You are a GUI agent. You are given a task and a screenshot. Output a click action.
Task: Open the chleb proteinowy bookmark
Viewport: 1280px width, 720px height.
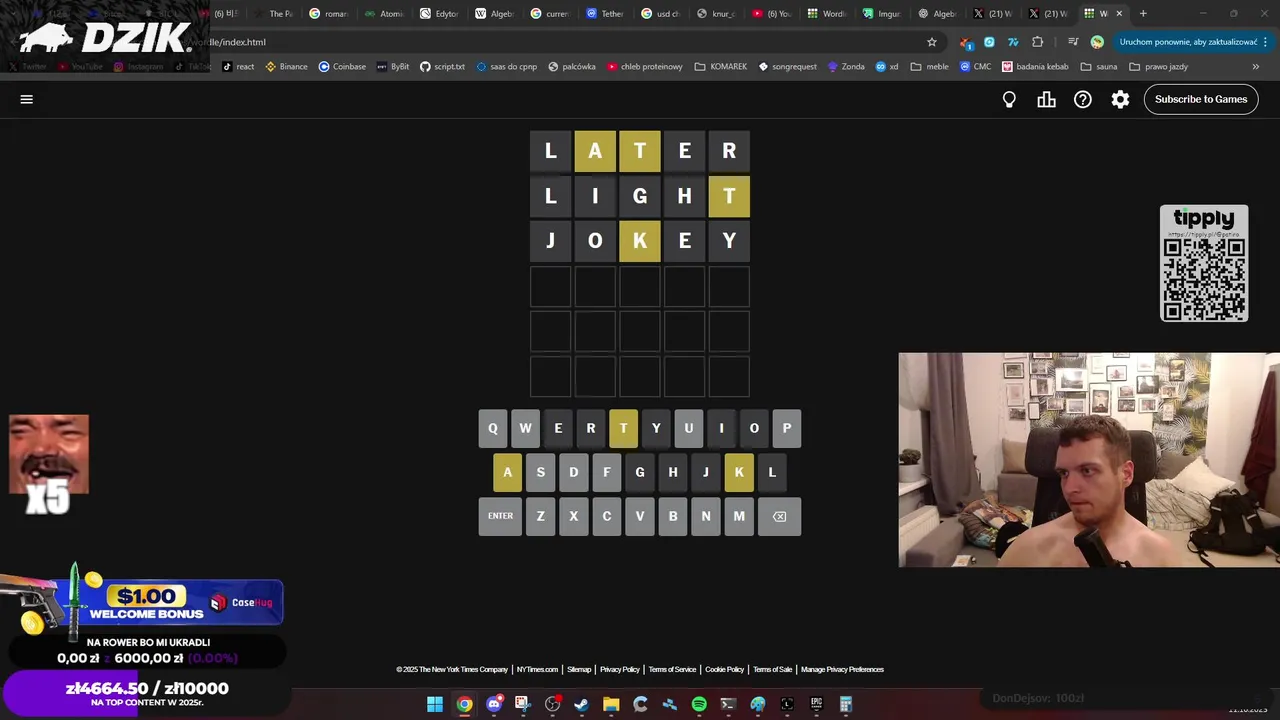point(644,66)
